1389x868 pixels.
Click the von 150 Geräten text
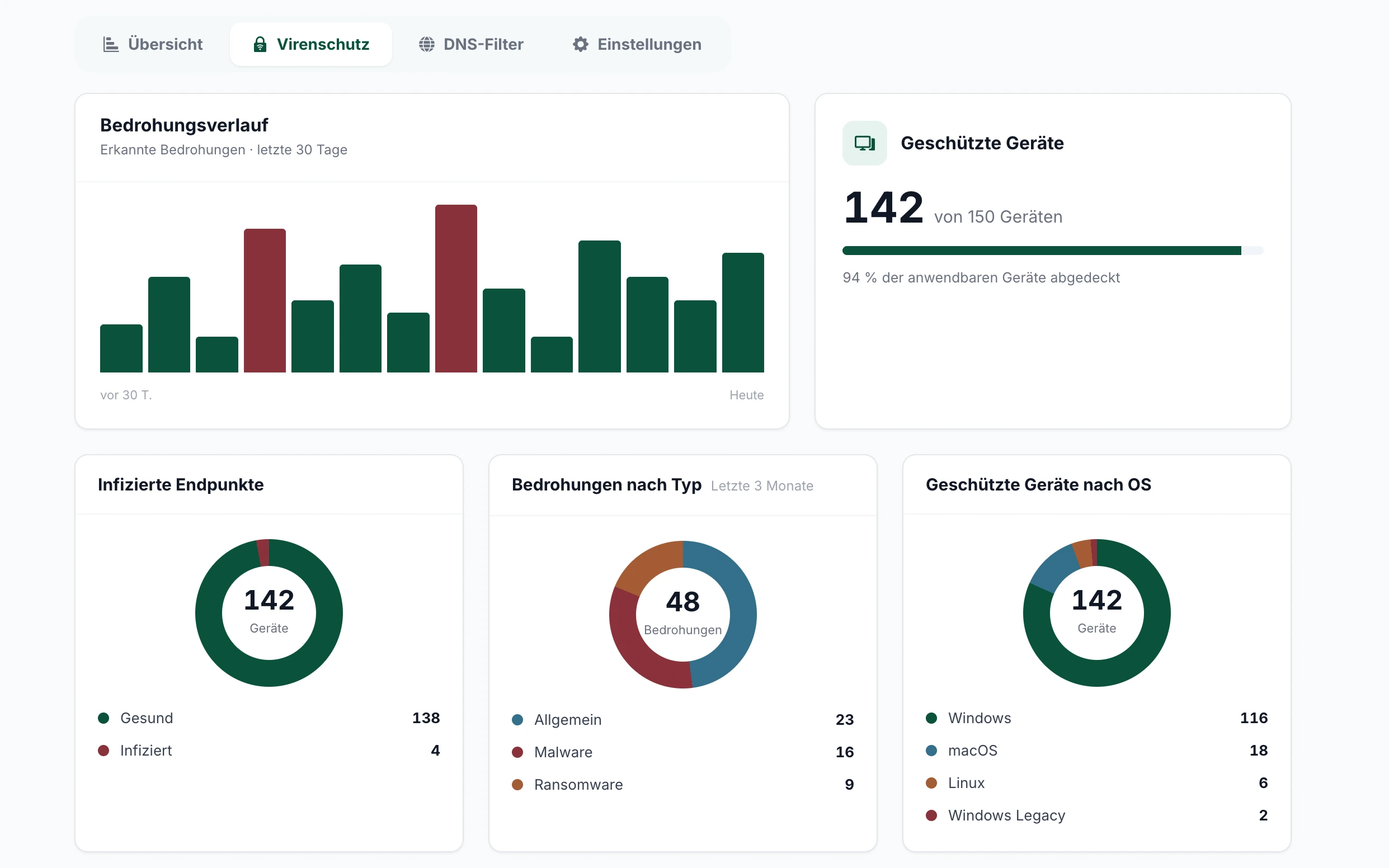(998, 217)
